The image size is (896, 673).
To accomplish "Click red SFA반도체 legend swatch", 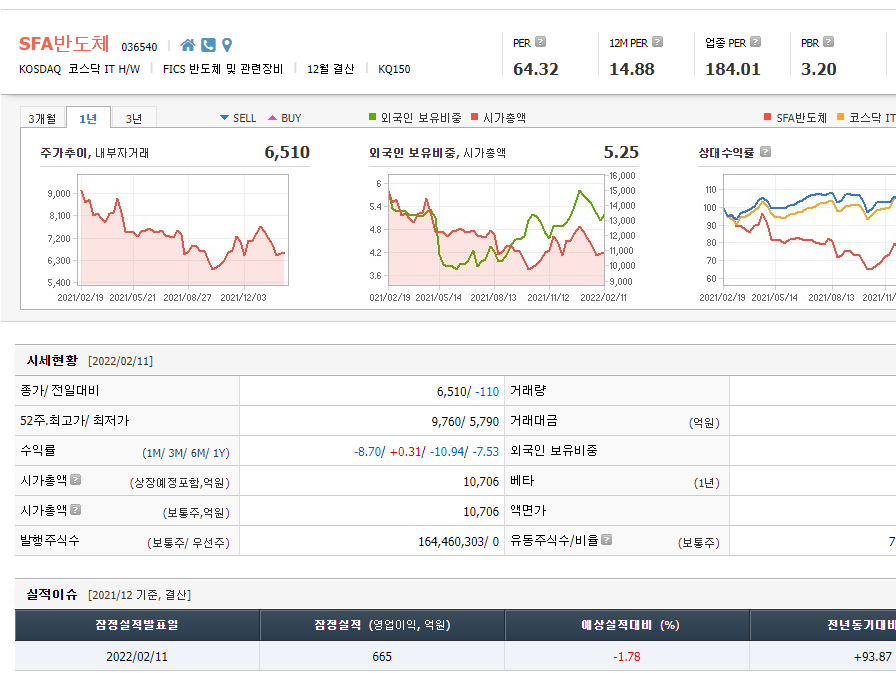I will pos(767,117).
